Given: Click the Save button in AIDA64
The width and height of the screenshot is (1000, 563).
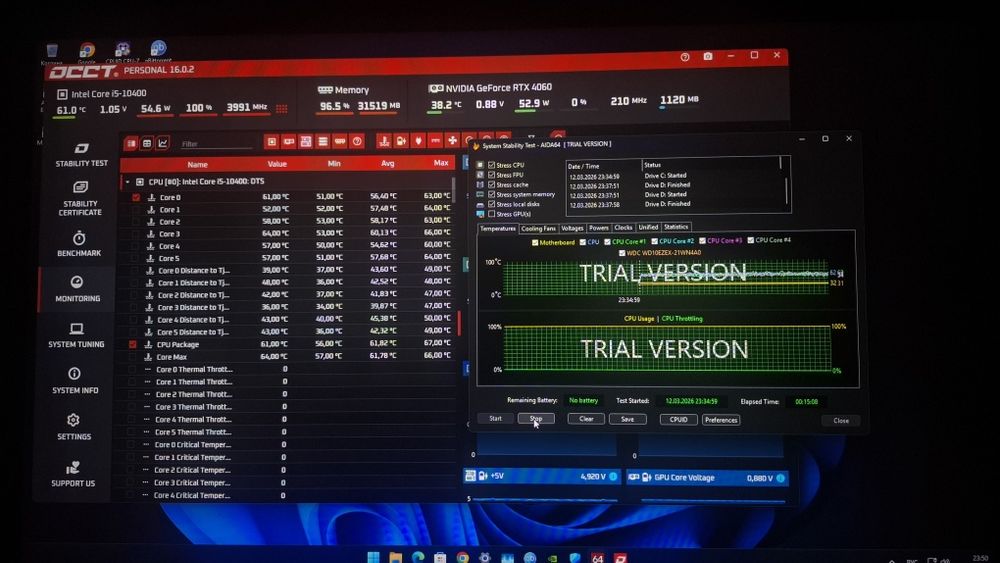Looking at the screenshot, I should [x=628, y=419].
